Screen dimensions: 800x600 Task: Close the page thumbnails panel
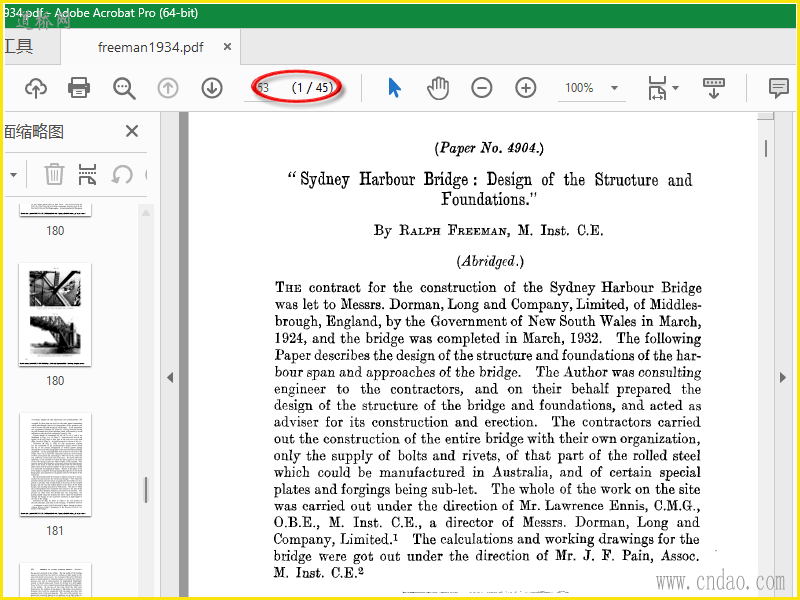click(x=132, y=131)
